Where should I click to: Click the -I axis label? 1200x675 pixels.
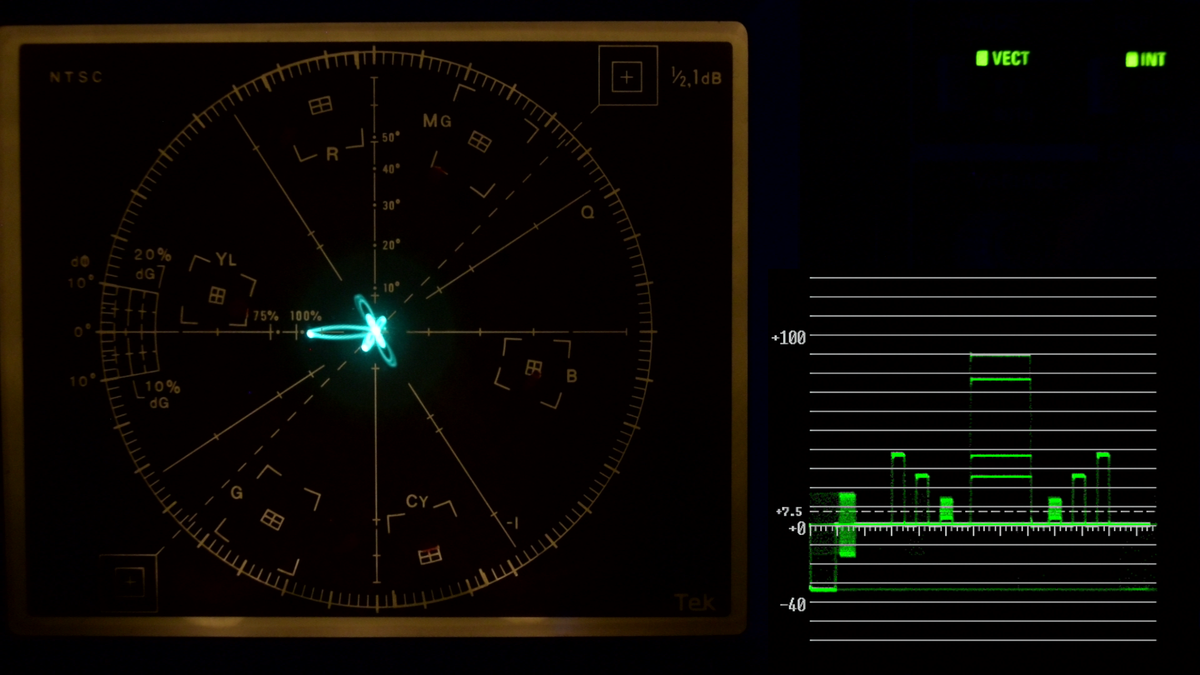(x=511, y=523)
